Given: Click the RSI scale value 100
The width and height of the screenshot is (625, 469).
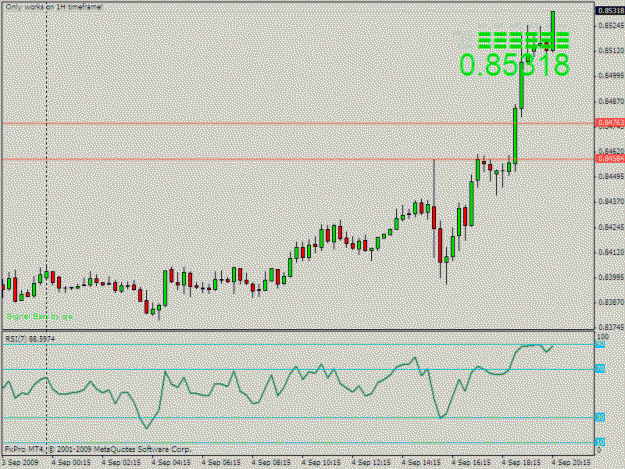Looking at the screenshot, I should click(x=601, y=337).
